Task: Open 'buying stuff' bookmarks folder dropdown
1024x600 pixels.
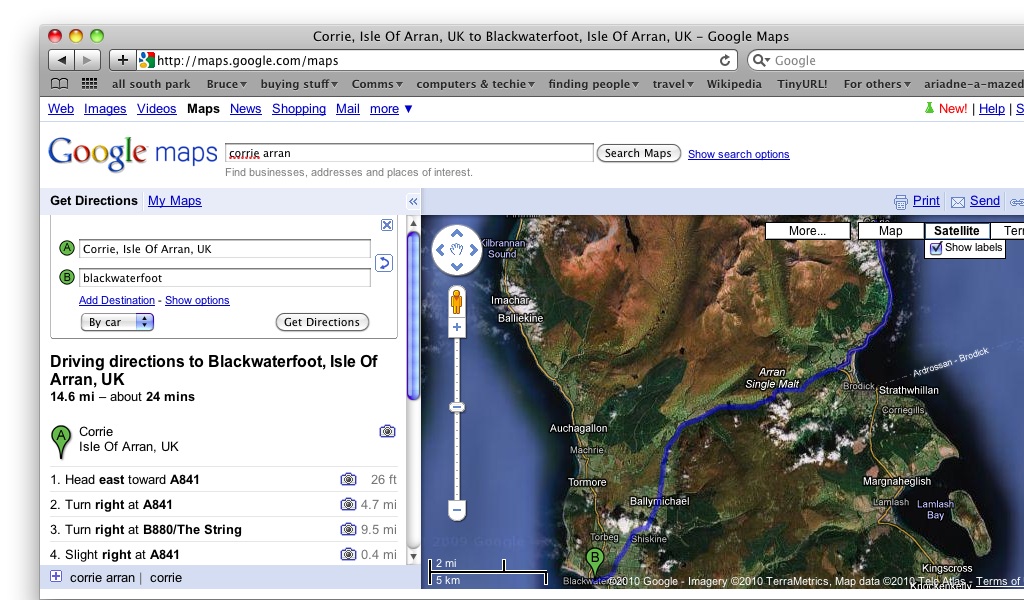Action: [x=300, y=84]
